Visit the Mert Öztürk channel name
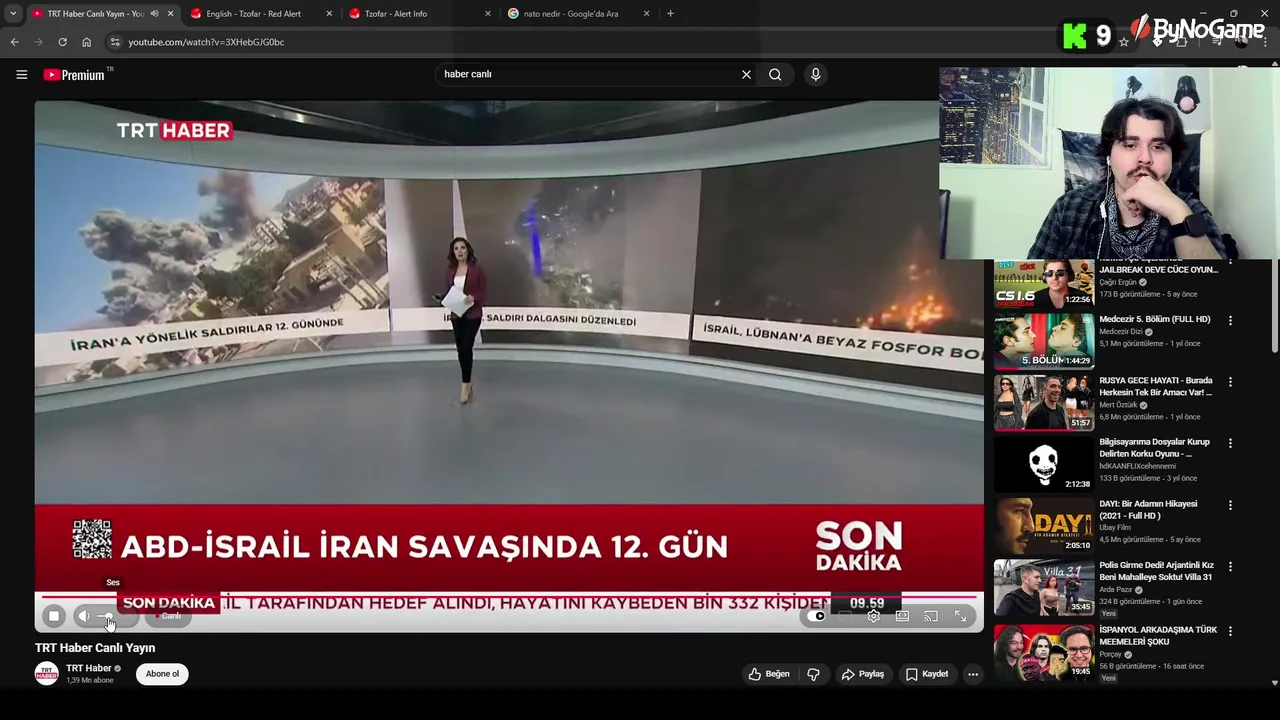The image size is (1280, 720). point(1118,405)
